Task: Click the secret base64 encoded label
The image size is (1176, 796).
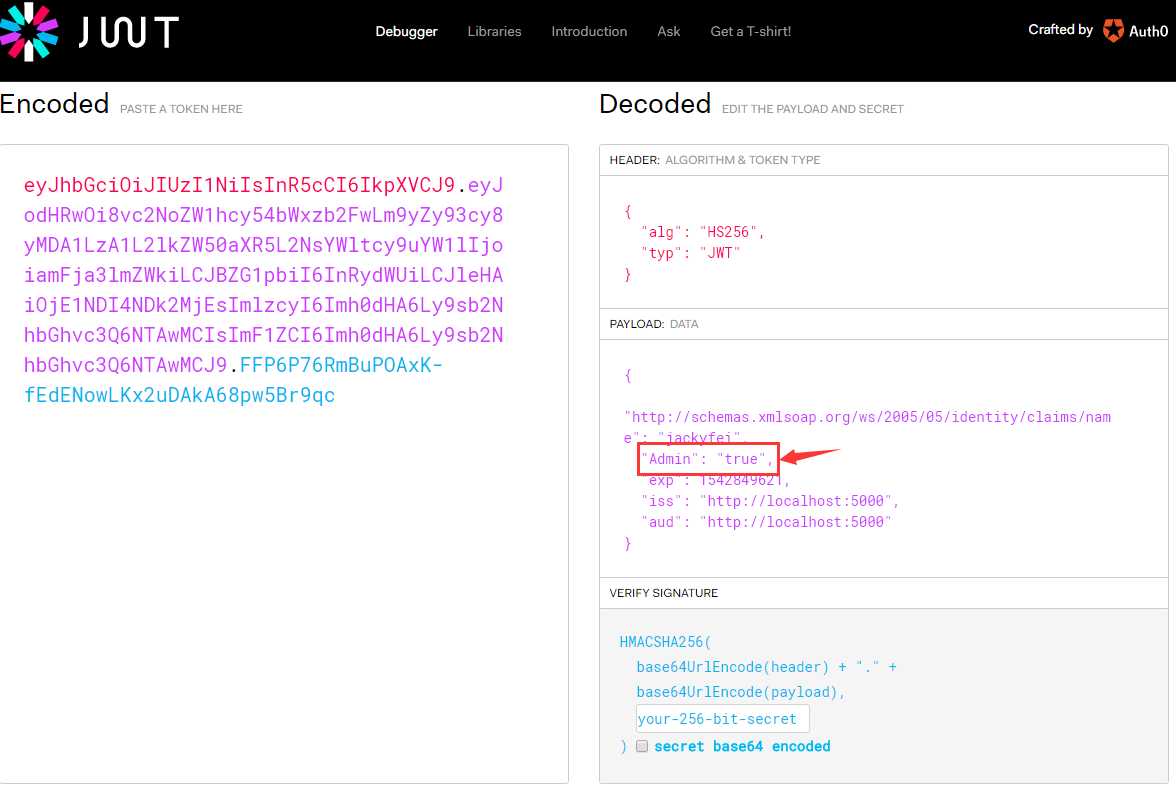Action: tap(742, 746)
